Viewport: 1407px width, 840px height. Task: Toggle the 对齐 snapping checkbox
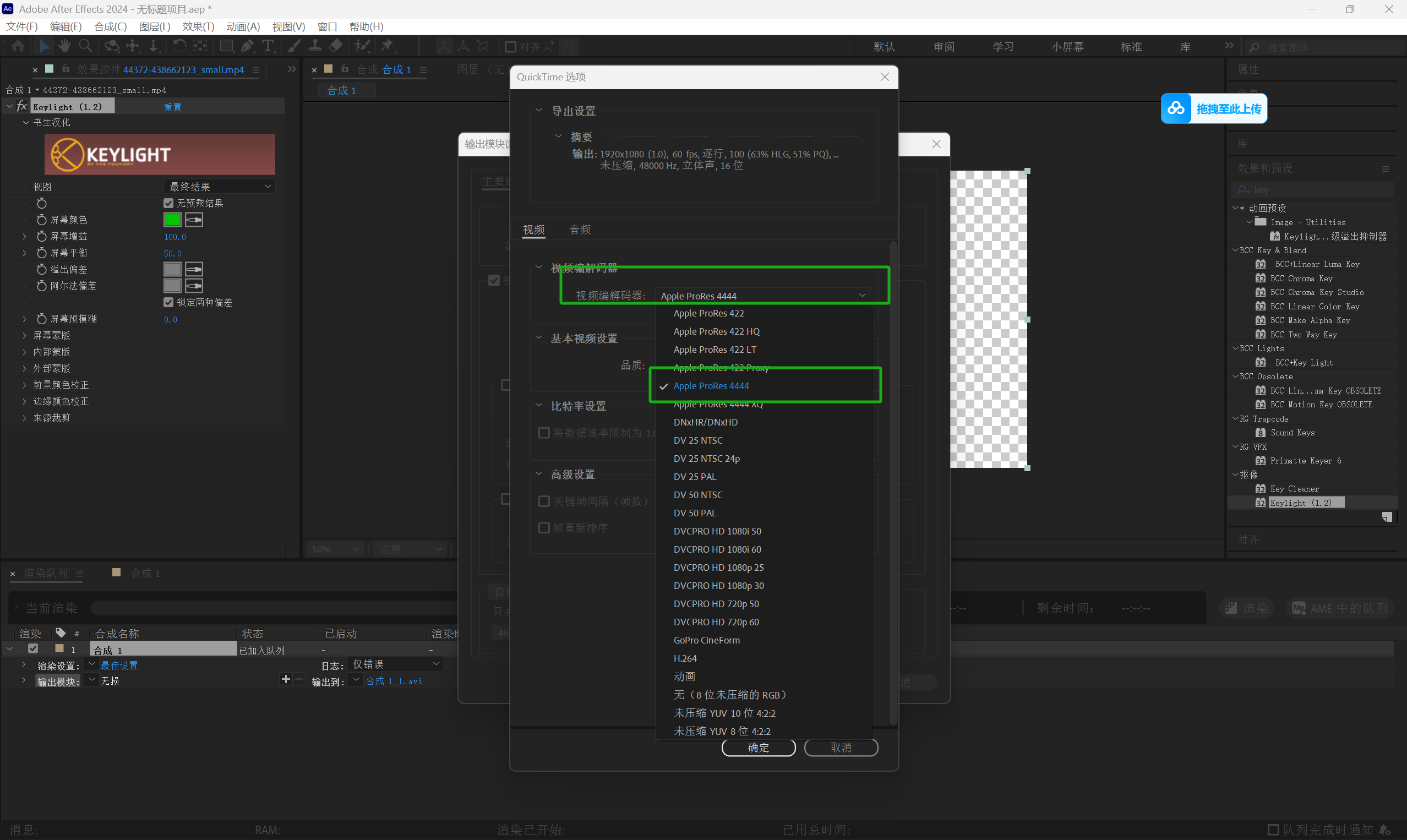tap(510, 46)
